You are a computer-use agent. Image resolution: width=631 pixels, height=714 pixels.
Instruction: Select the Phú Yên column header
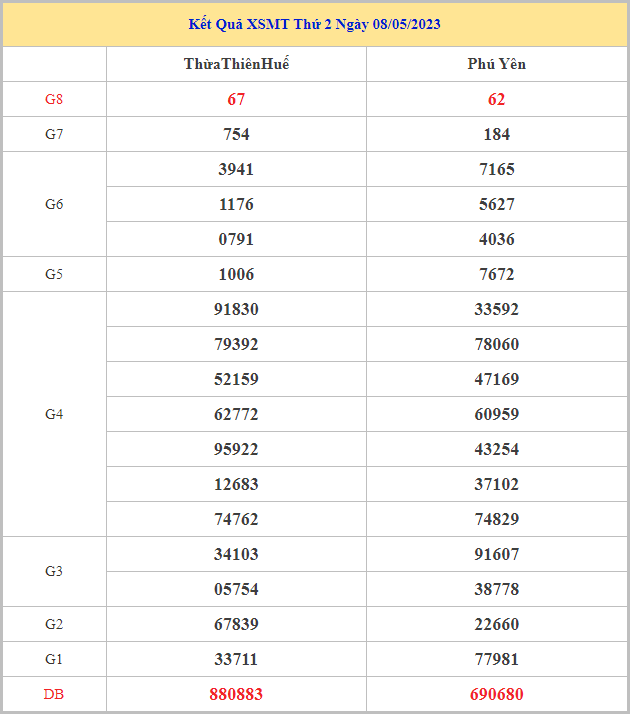(x=496, y=64)
